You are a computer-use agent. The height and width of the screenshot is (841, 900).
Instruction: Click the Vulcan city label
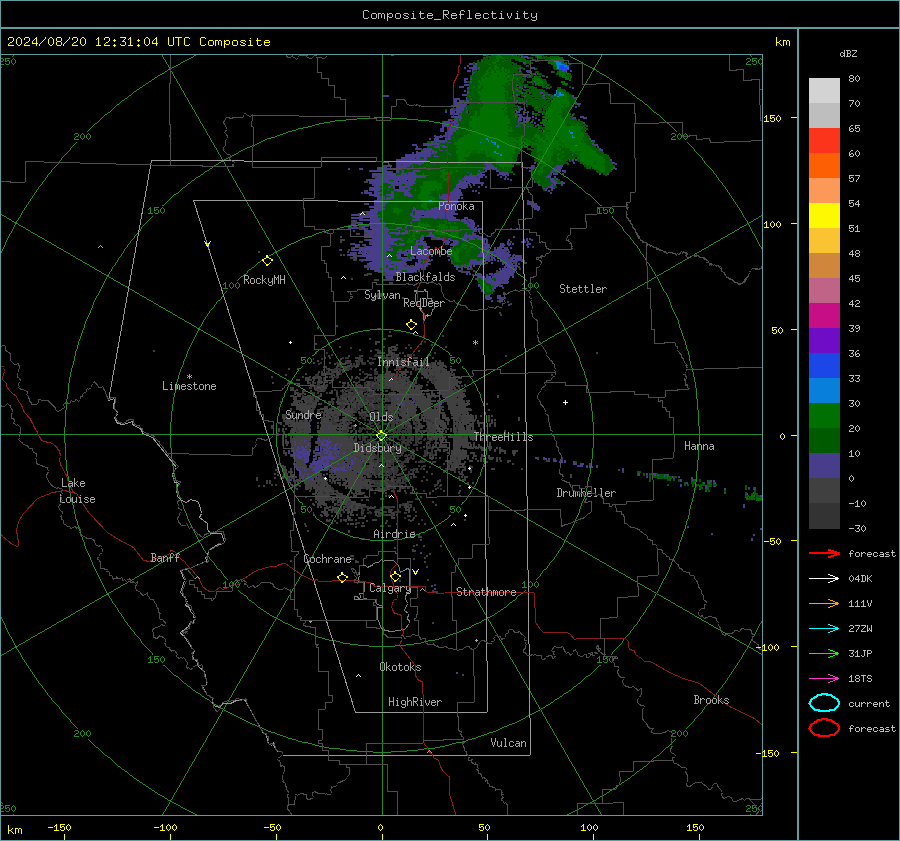pyautogui.click(x=509, y=743)
